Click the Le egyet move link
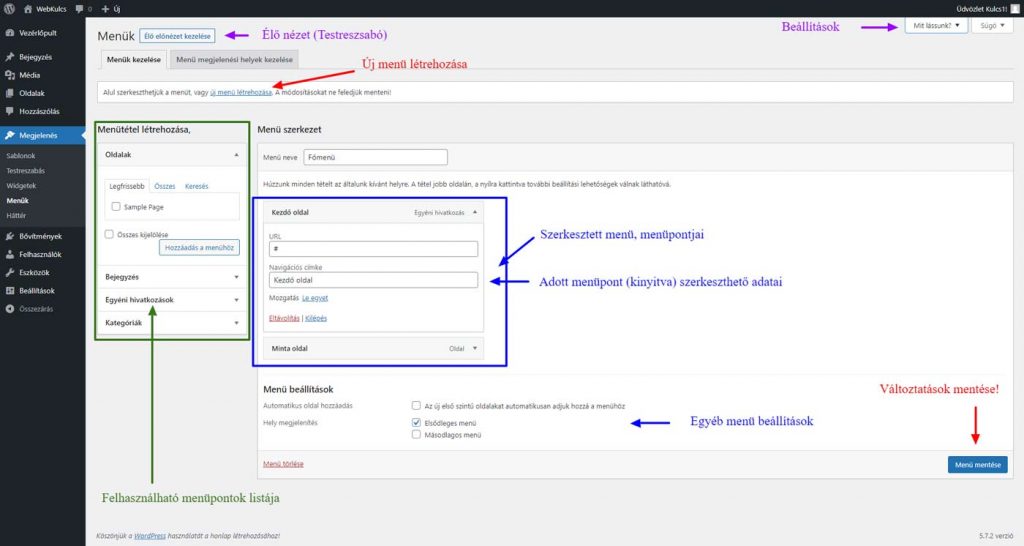The image size is (1024, 546). pyautogui.click(x=315, y=298)
